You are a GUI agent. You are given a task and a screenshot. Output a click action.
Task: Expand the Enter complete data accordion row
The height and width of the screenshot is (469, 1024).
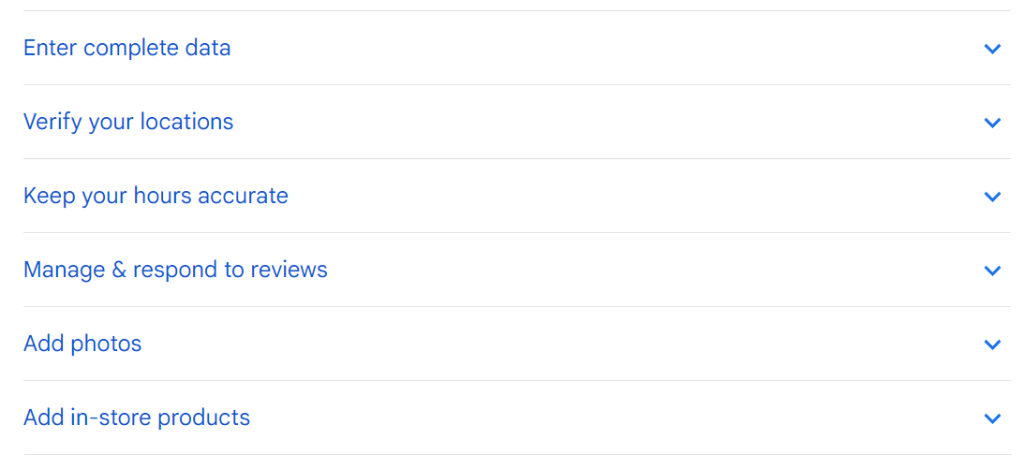[x=517, y=48]
